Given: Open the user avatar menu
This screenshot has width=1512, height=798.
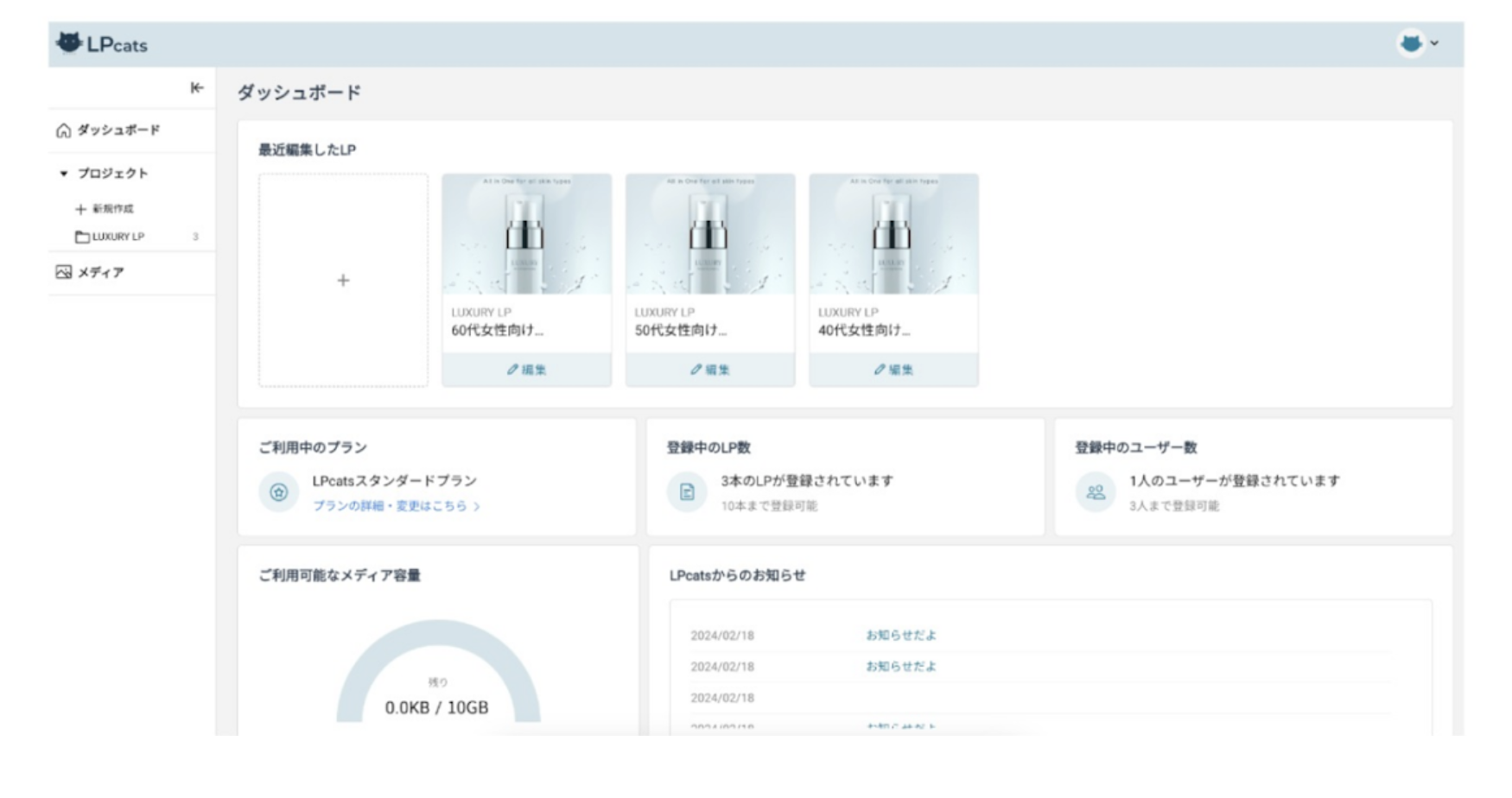Looking at the screenshot, I should pos(1418,43).
